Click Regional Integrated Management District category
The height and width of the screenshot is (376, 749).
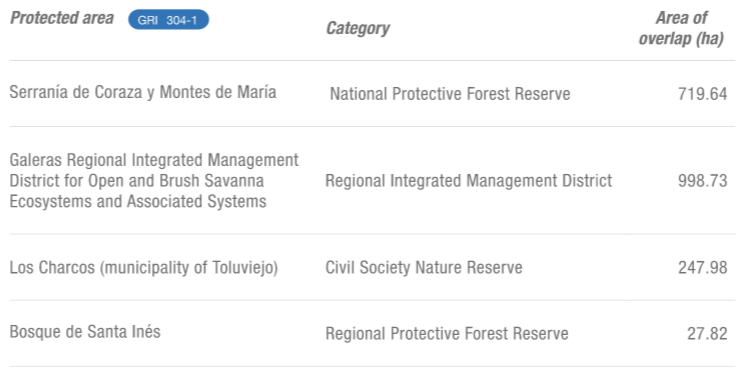[x=469, y=181]
